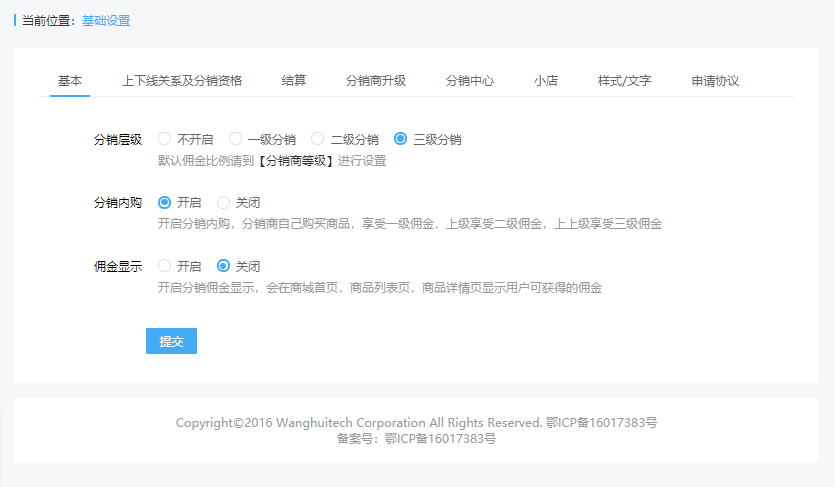This screenshot has width=835, height=487.
Task: Turn on 佣金显示 with 开启 radio
Action: [x=164, y=266]
